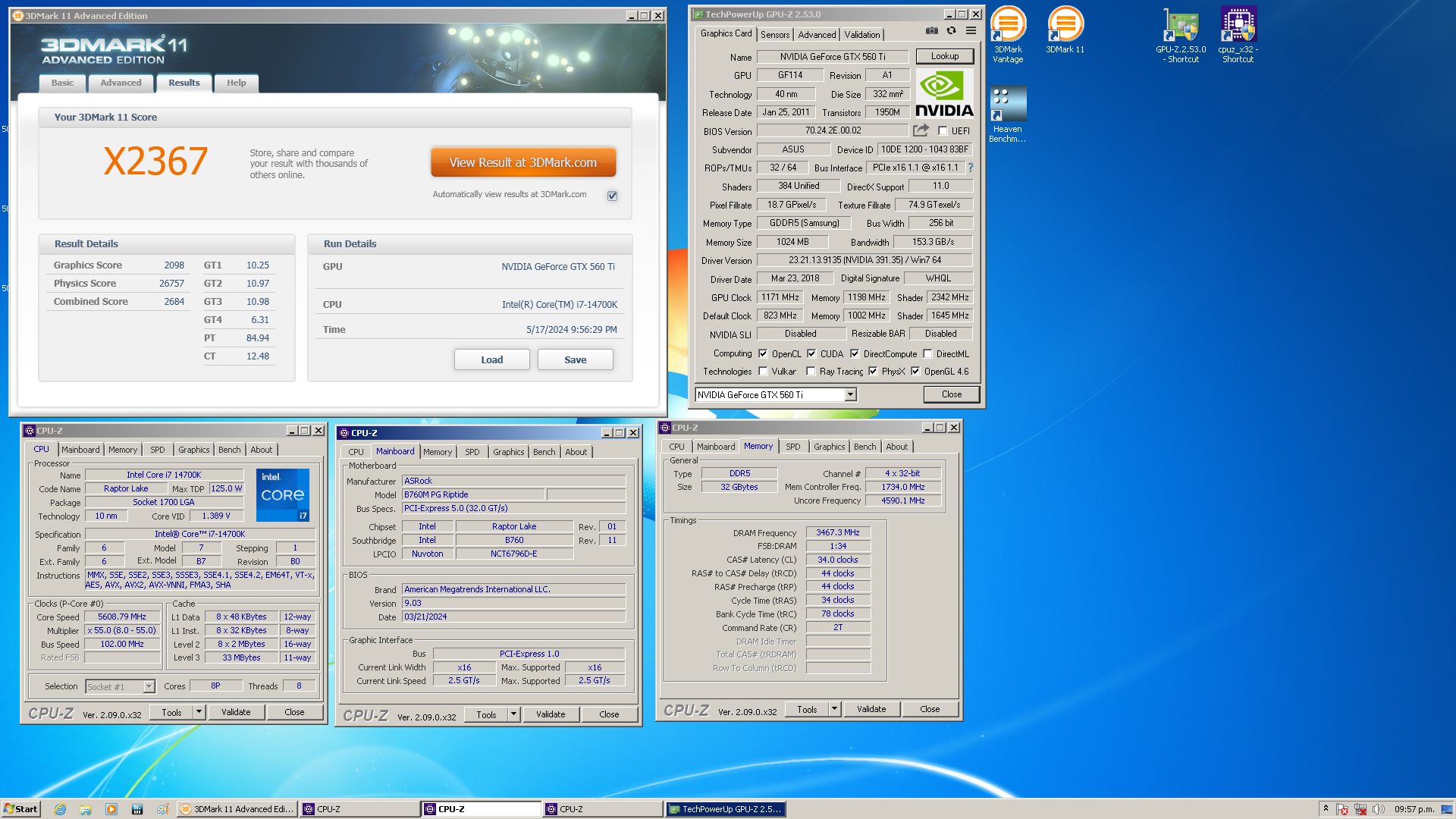This screenshot has height=819, width=1456.
Task: Expand Tools arrow in CPU-Z CPU window
Action: (x=199, y=712)
